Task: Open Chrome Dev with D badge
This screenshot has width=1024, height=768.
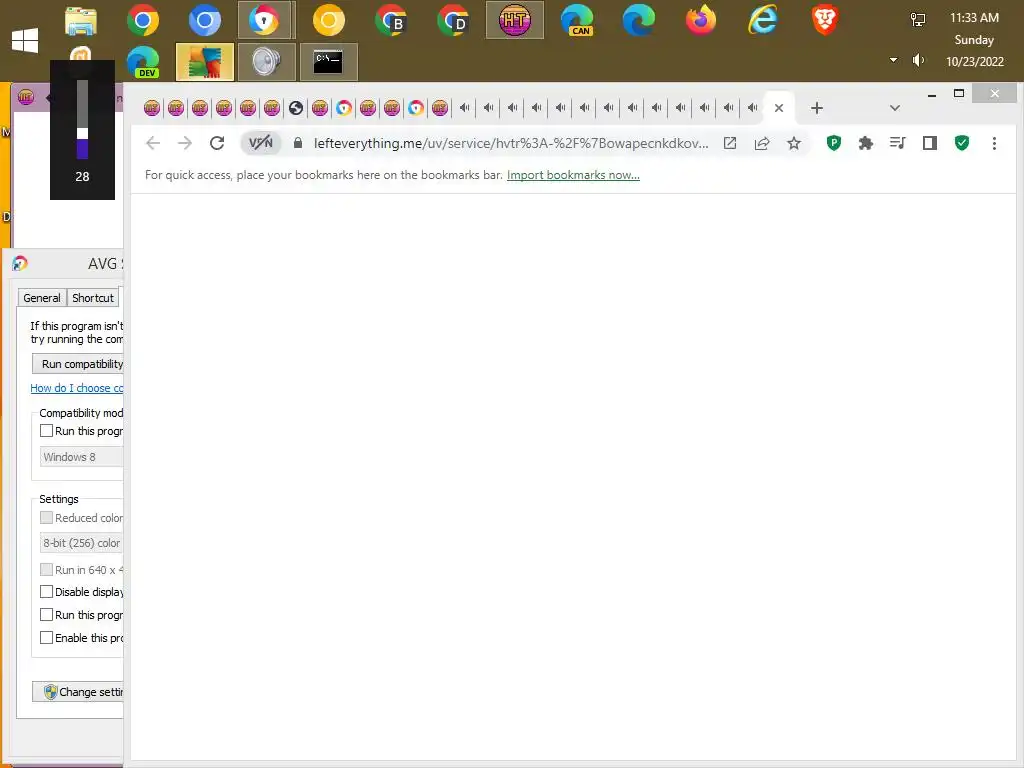Action: (453, 21)
